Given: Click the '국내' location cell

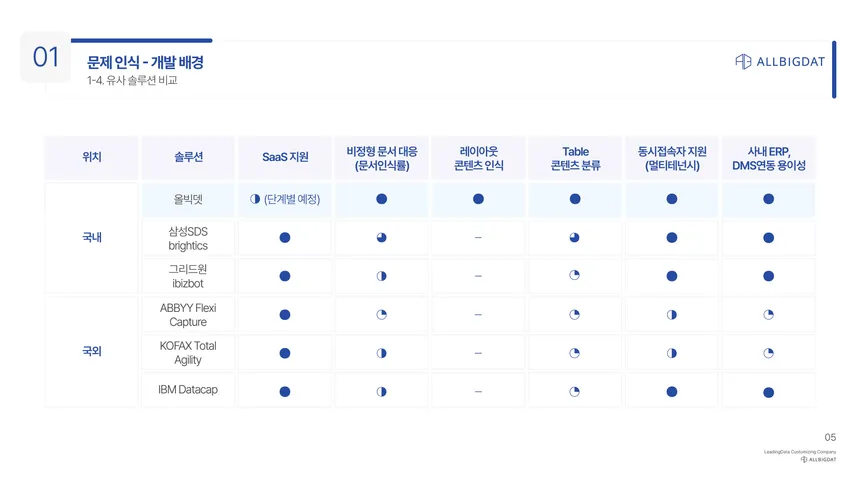Looking at the screenshot, I should [x=92, y=237].
